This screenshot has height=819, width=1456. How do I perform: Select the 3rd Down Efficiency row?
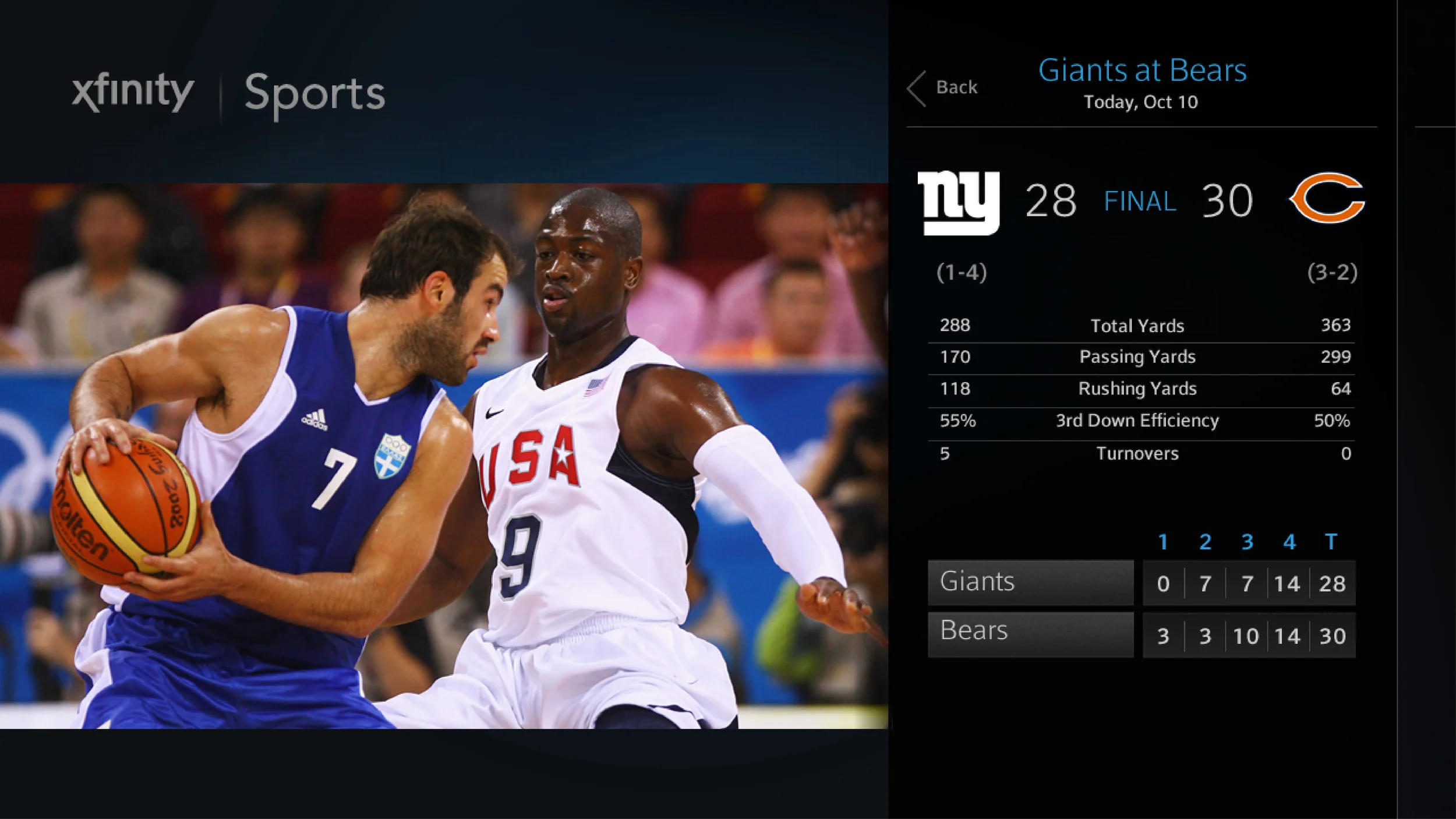point(1141,422)
